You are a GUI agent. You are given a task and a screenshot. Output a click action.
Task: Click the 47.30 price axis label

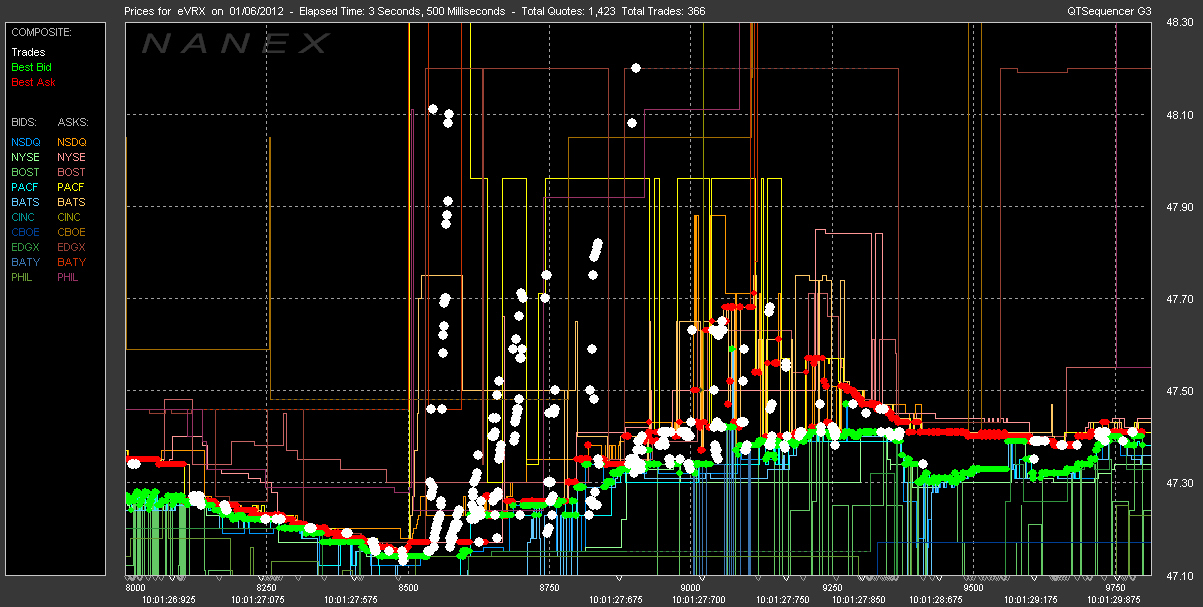pos(1179,483)
